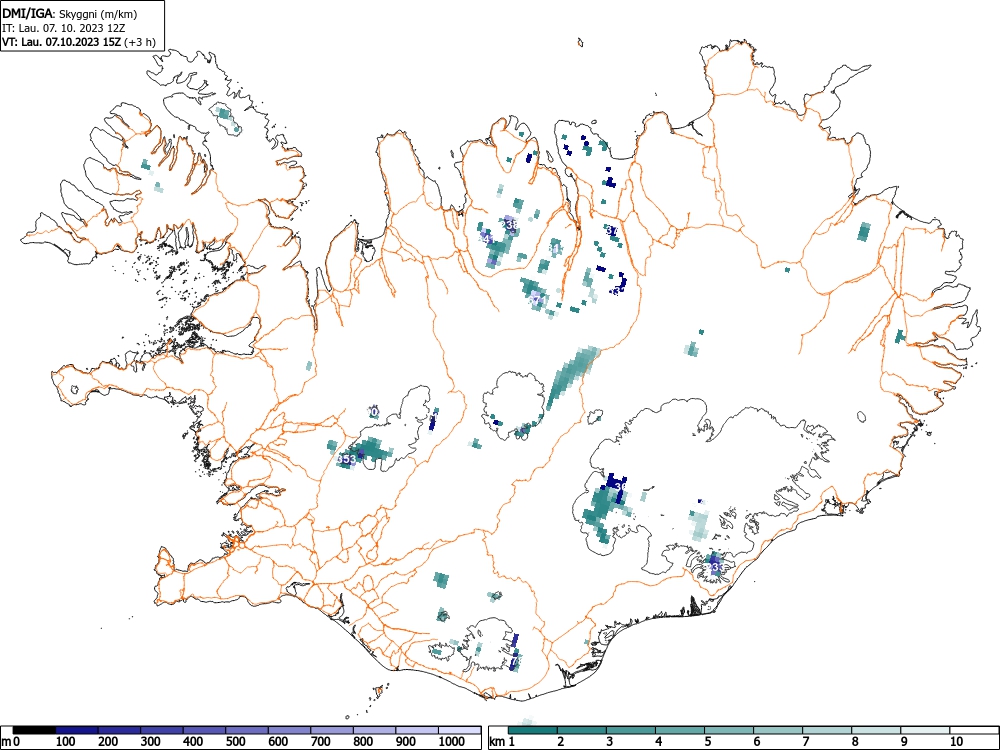Select the 6–7 km teal legend swatch
The image size is (1000, 750).
pos(778,730)
